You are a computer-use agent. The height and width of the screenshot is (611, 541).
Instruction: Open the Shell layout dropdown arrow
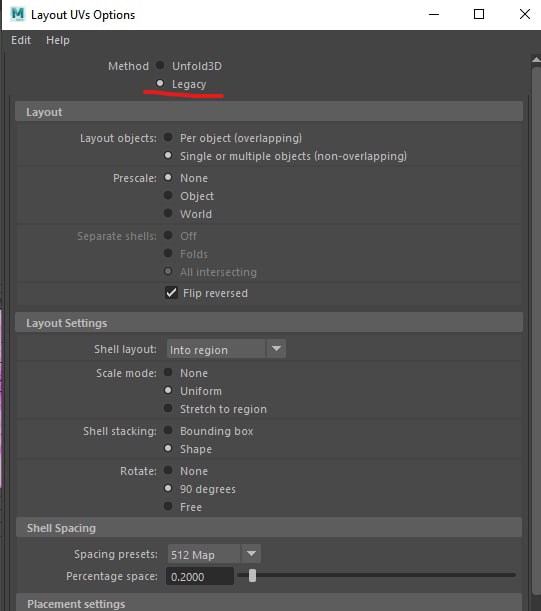coord(276,349)
